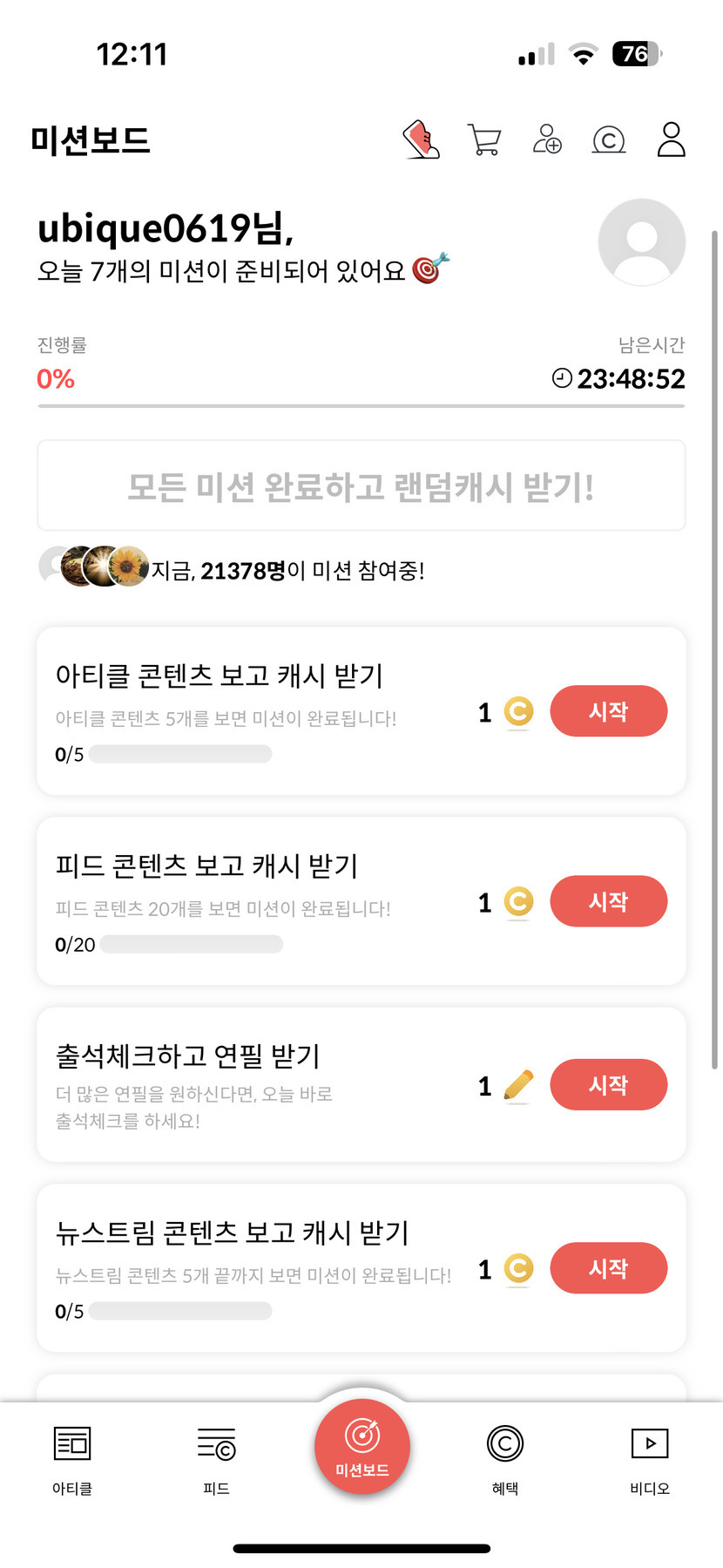Tap the pencil reward icon
Screen dimensions: 723x1568
(518, 1086)
